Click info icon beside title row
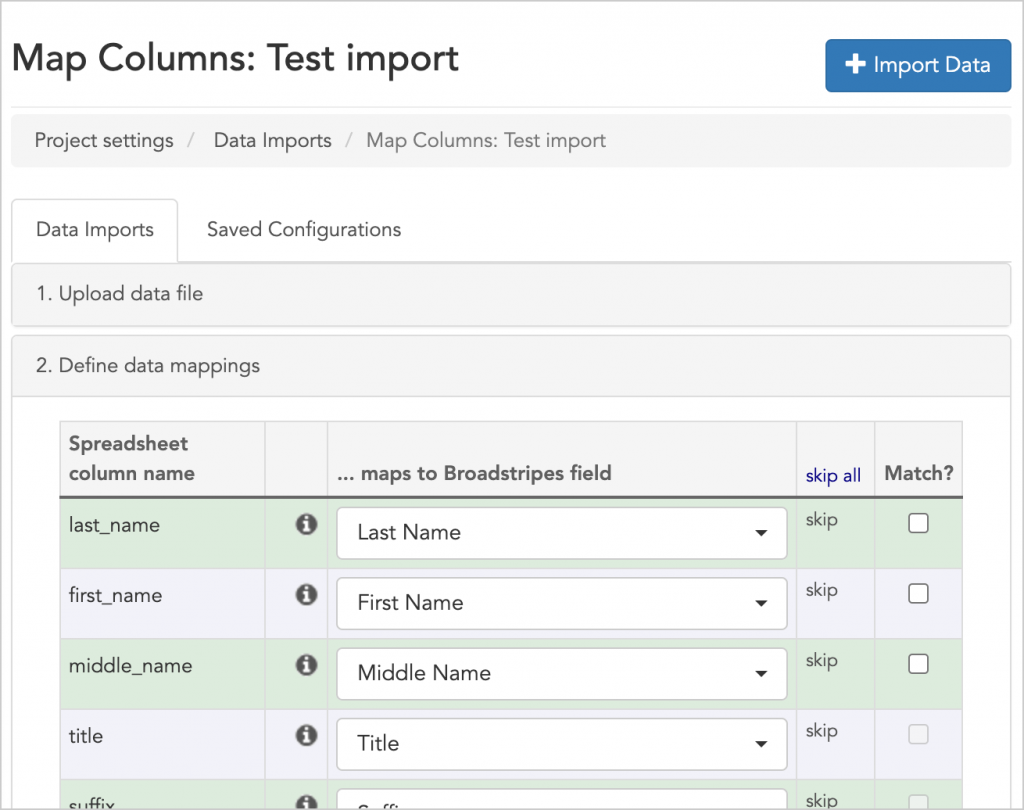1024x810 pixels. point(307,735)
